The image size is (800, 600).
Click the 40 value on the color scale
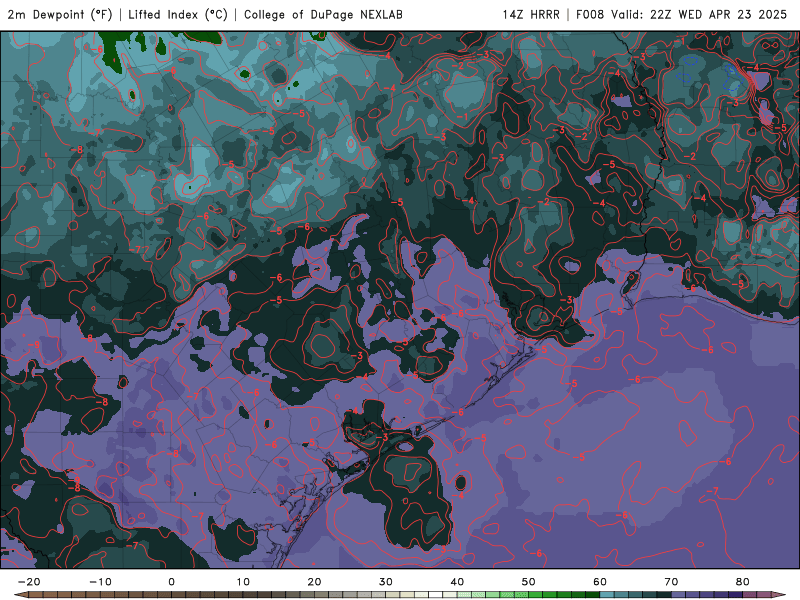click(x=457, y=582)
